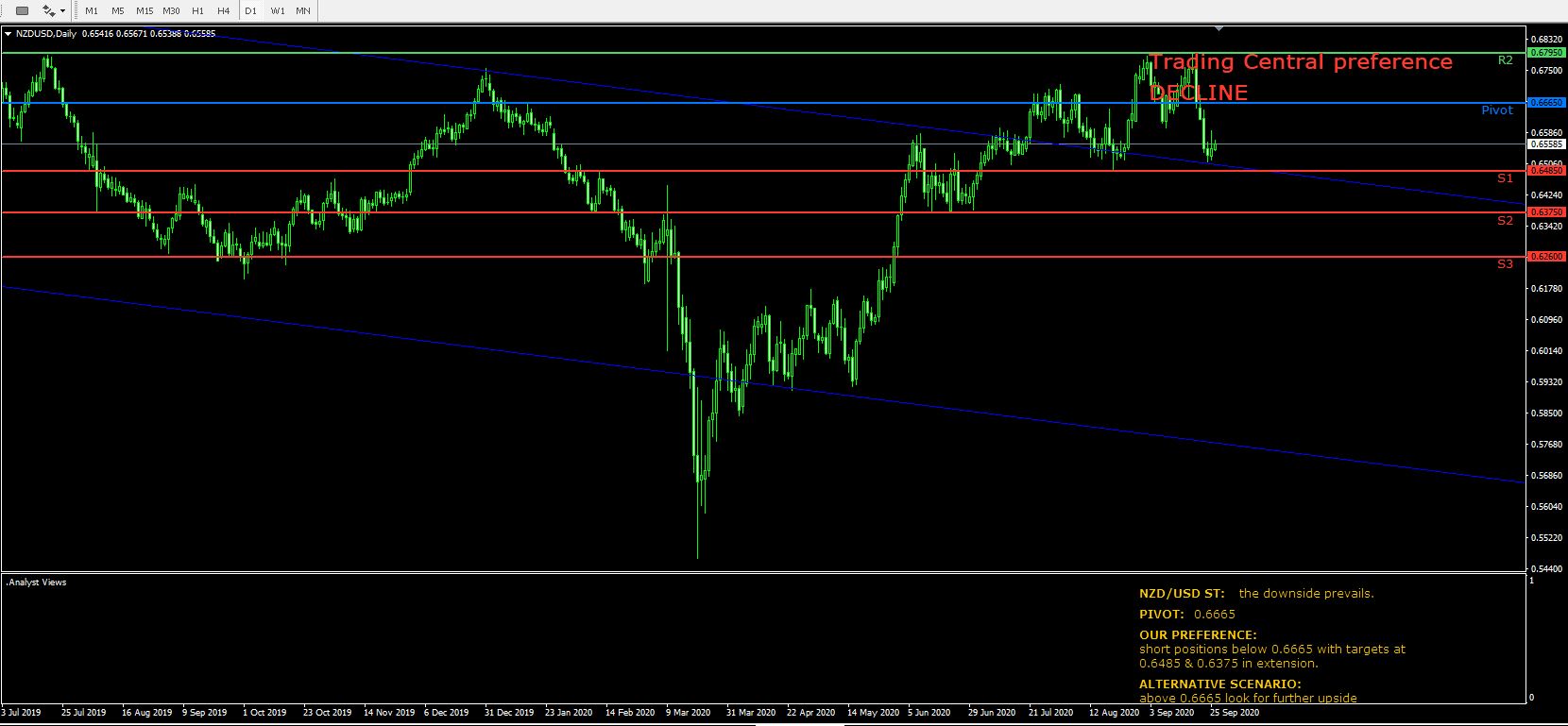The image size is (1568, 726).
Task: Click the R2 resistance label
Action: (1506, 60)
